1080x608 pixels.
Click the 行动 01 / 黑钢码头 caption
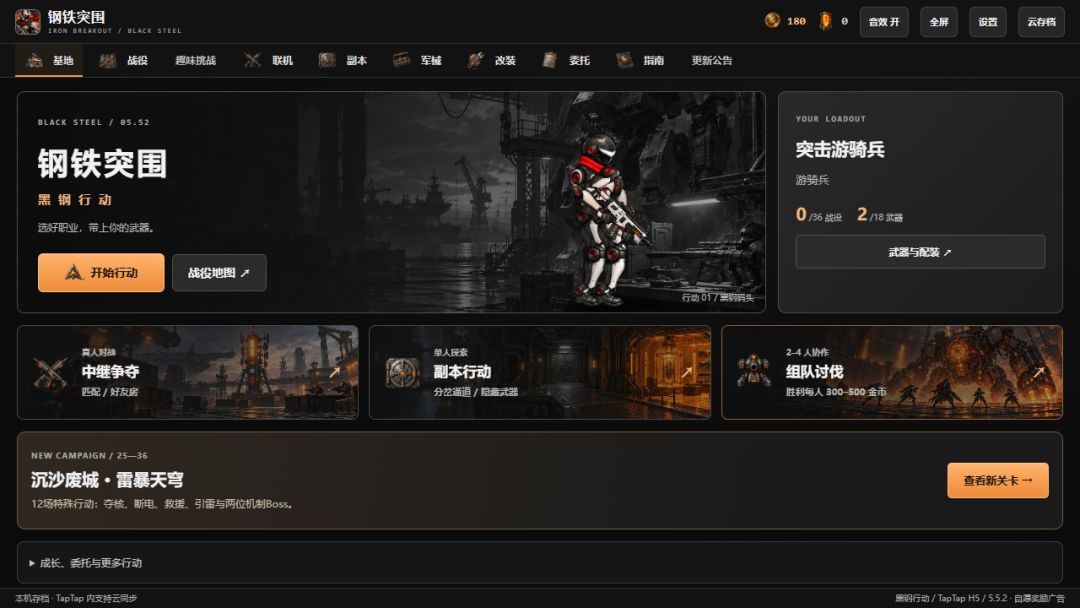[x=718, y=297]
